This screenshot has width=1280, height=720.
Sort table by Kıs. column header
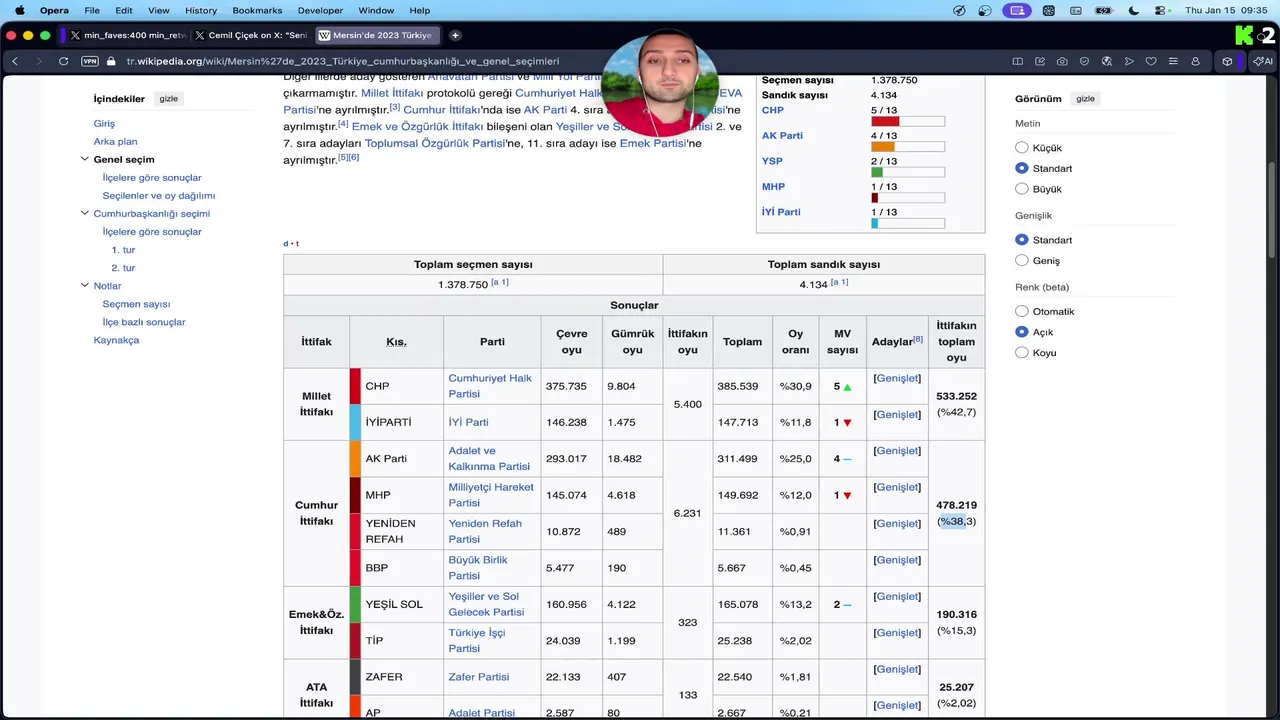tap(396, 342)
